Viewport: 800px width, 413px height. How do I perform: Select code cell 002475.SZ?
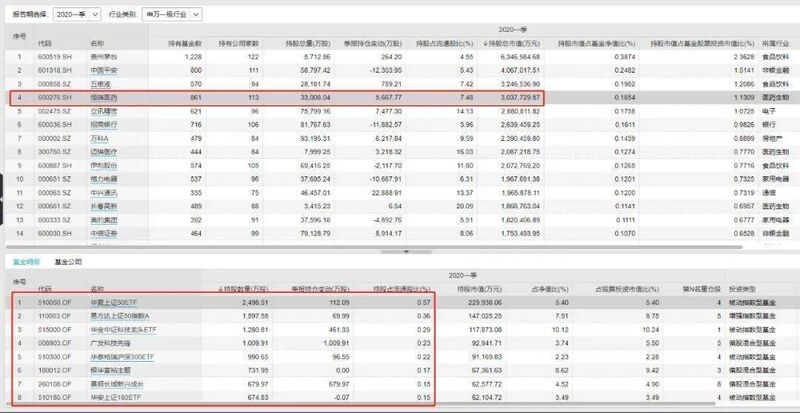click(53, 111)
